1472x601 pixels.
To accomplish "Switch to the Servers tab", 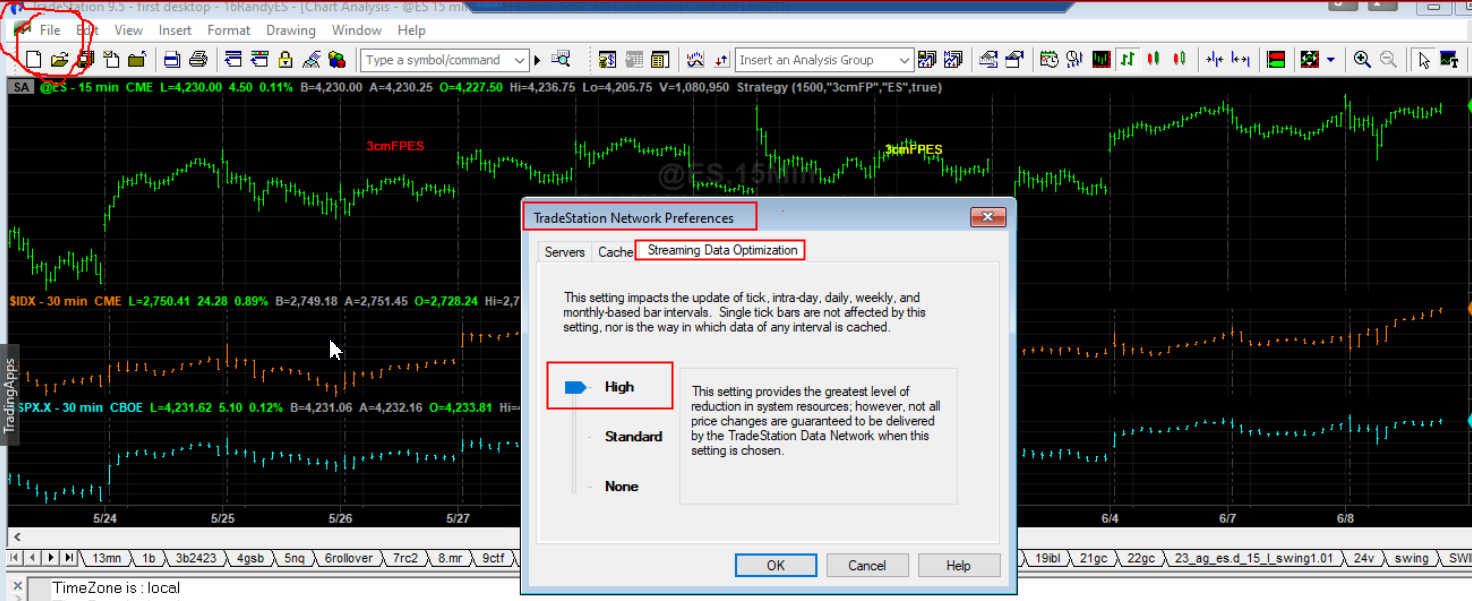I will (x=564, y=252).
